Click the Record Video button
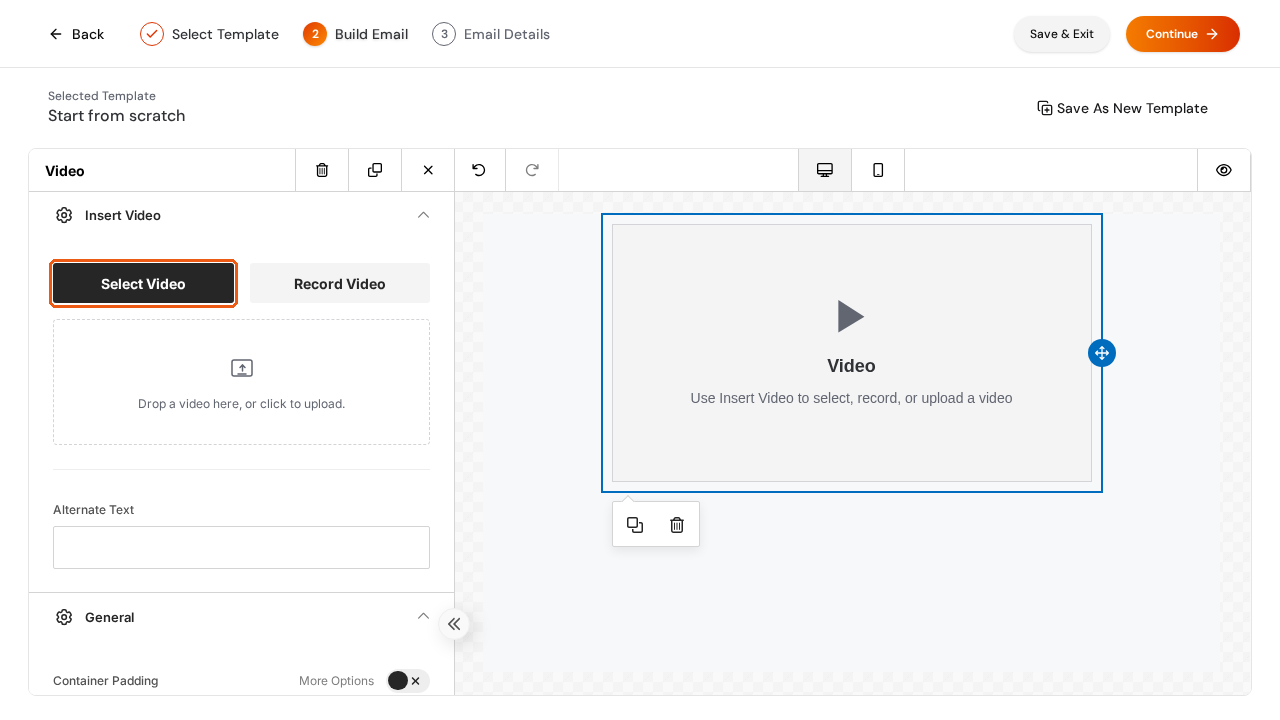This screenshot has width=1280, height=720. click(340, 284)
